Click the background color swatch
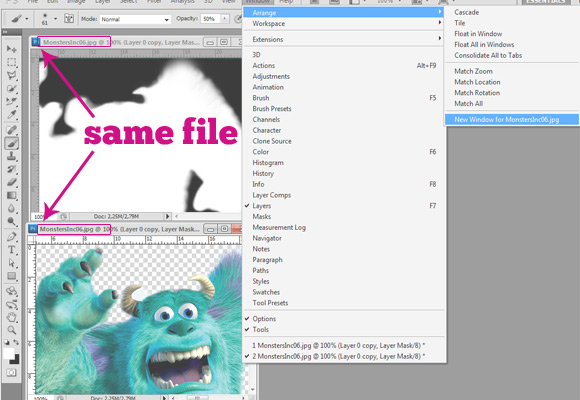 point(16,360)
